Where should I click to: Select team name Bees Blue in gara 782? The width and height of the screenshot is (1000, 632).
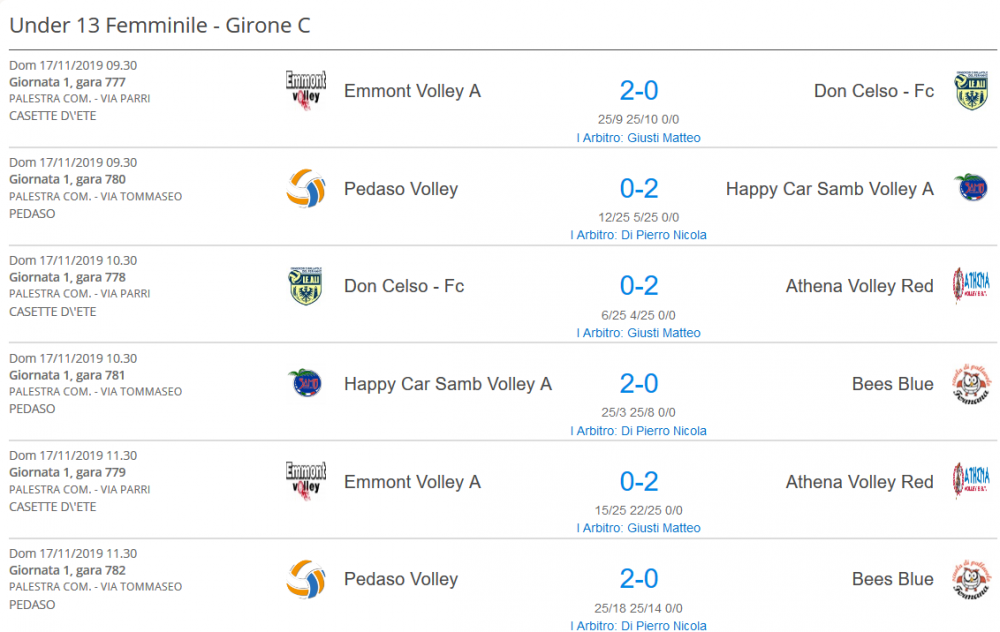tap(892, 579)
